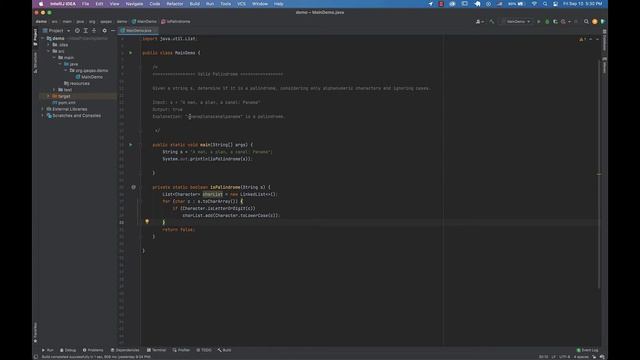Click the yellow intention lightbulb in the gutter
The height and width of the screenshot is (360, 640).
pos(147,222)
